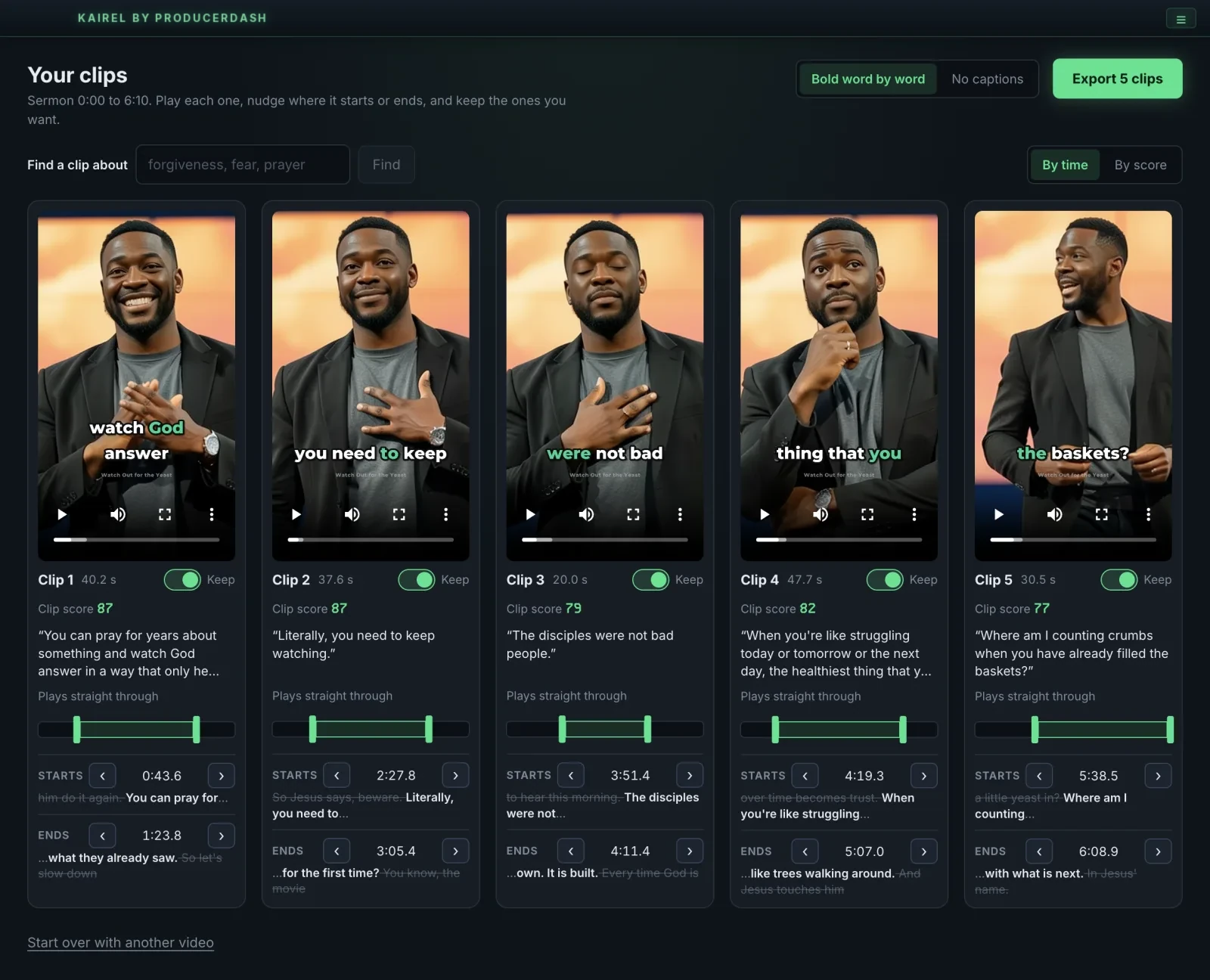Toggle the Keep switch for Clip 1
The height and width of the screenshot is (980, 1210).
click(182, 580)
